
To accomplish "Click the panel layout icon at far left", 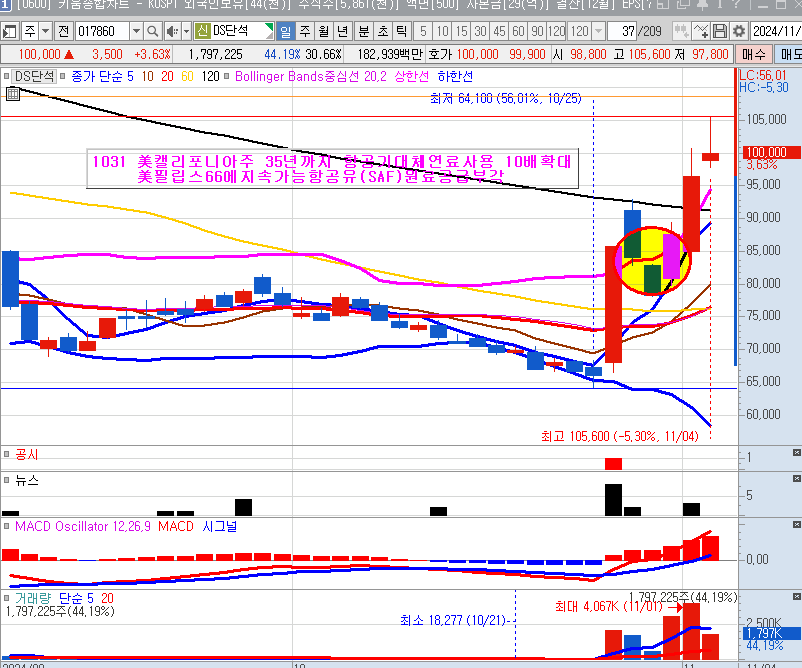I will click(9, 32).
